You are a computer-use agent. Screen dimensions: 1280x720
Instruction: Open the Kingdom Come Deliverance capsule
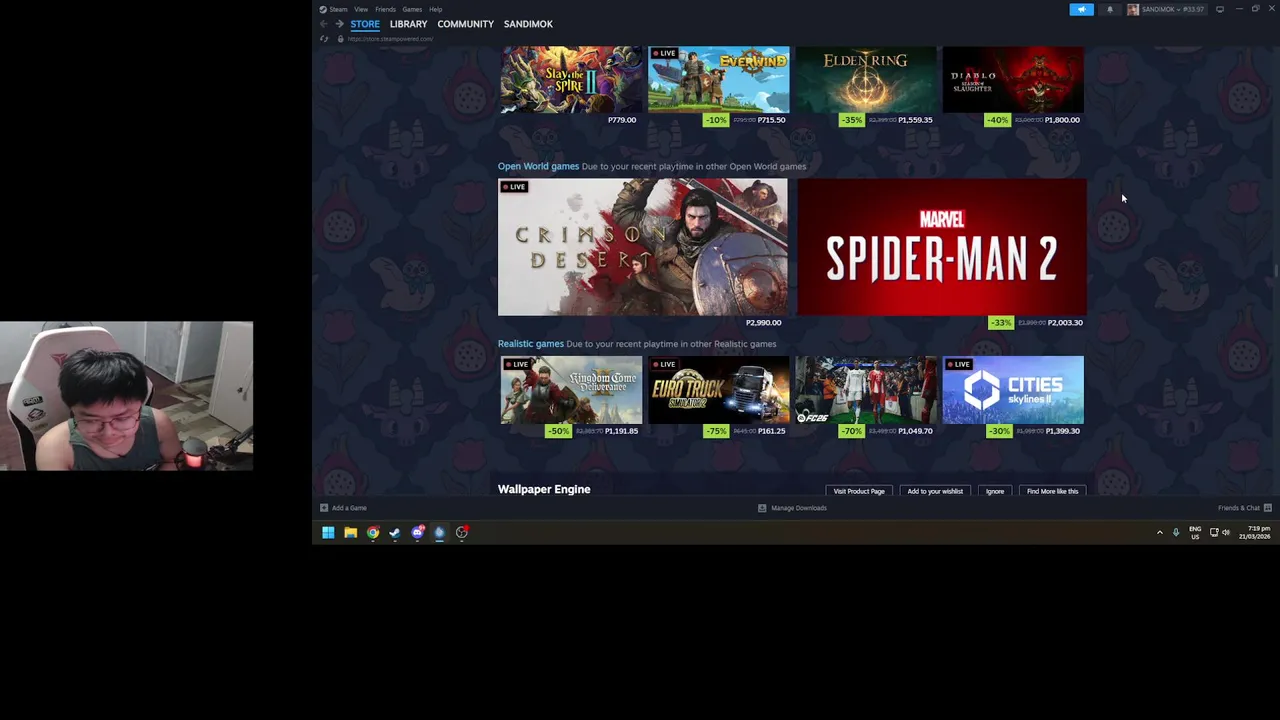pyautogui.click(x=571, y=390)
